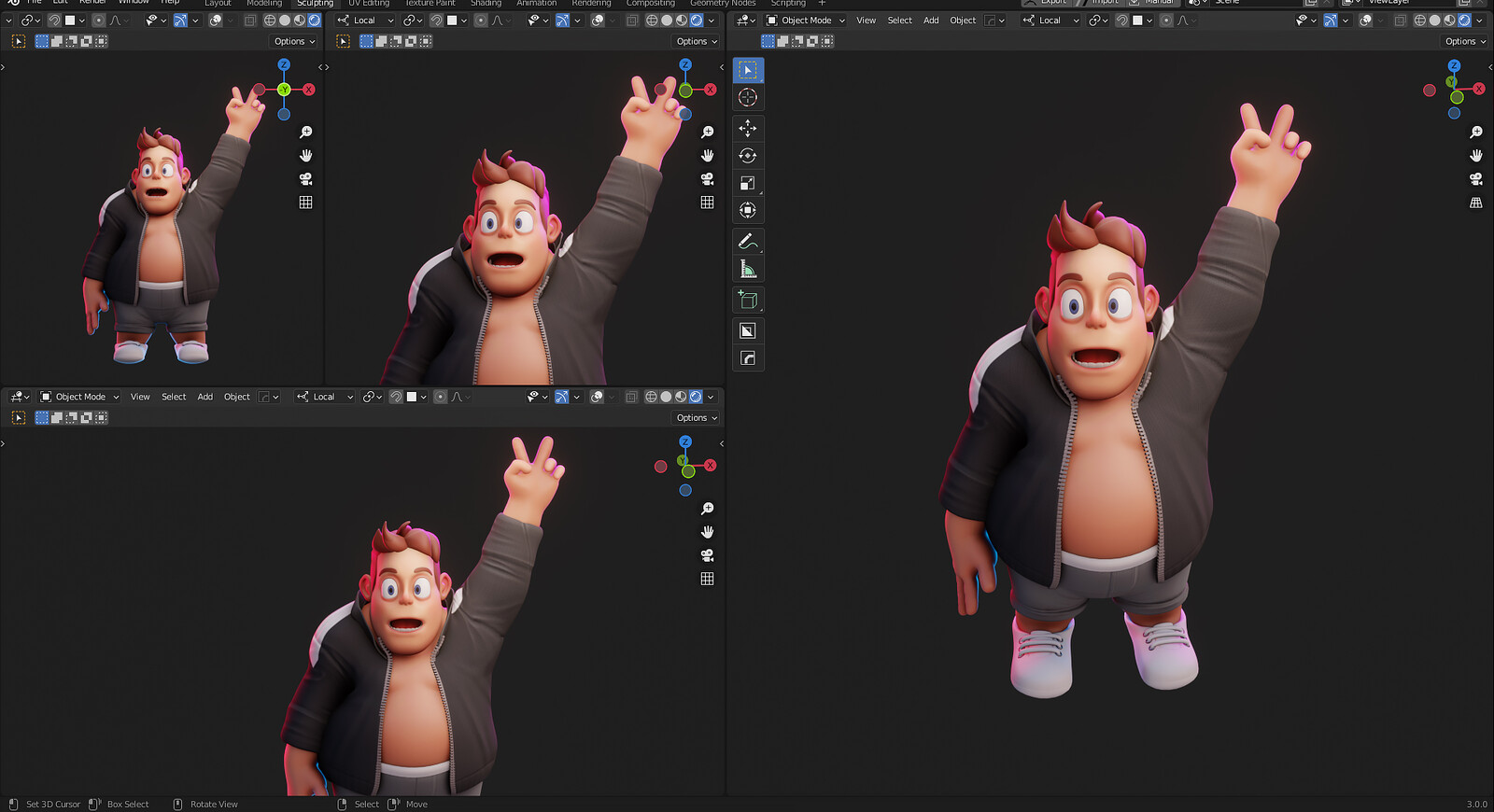Click the tweak select icon in the top-middle viewport header
The width and height of the screenshot is (1494, 812).
[344, 41]
